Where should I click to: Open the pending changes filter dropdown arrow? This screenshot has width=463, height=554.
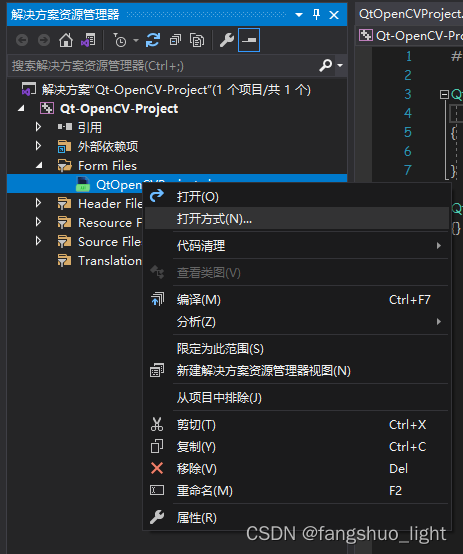136,40
